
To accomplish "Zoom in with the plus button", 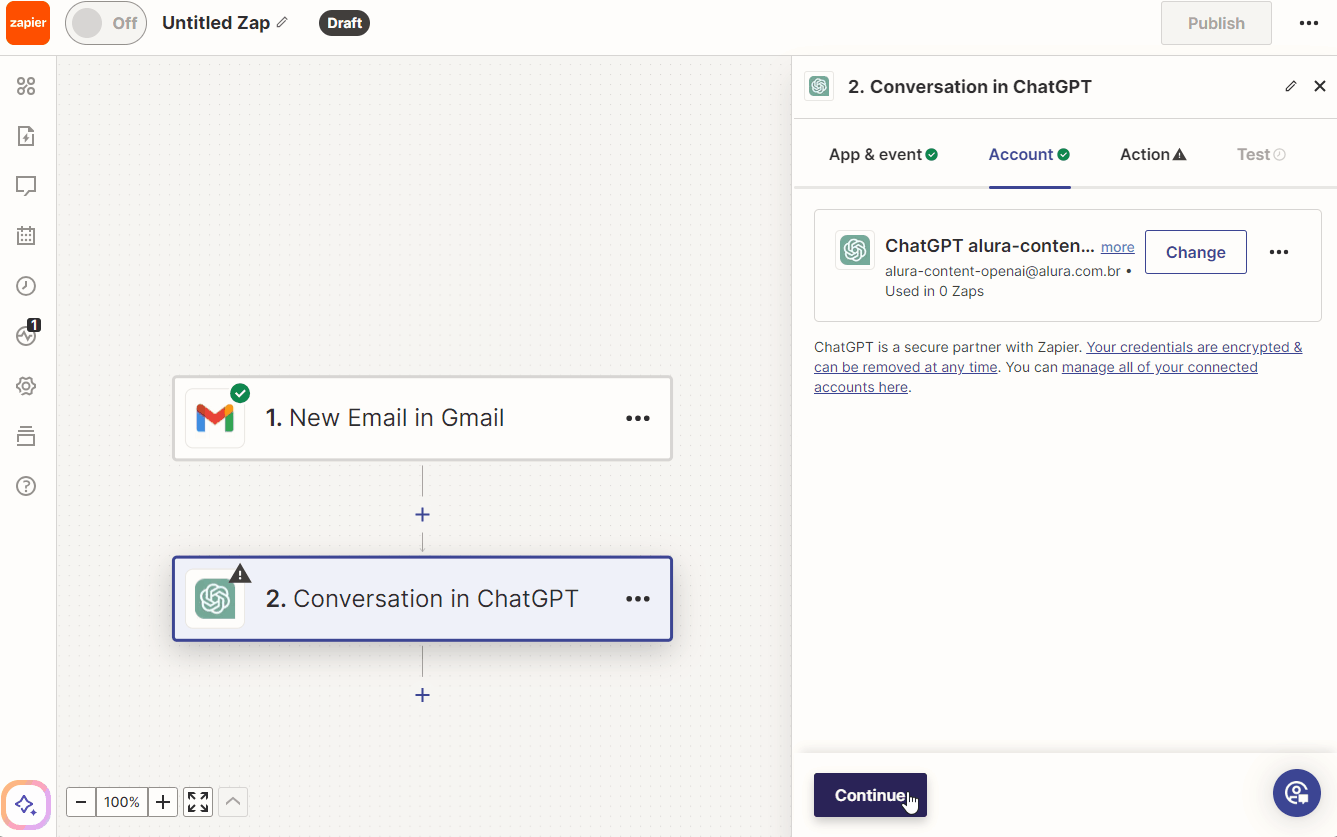I will pos(163,802).
